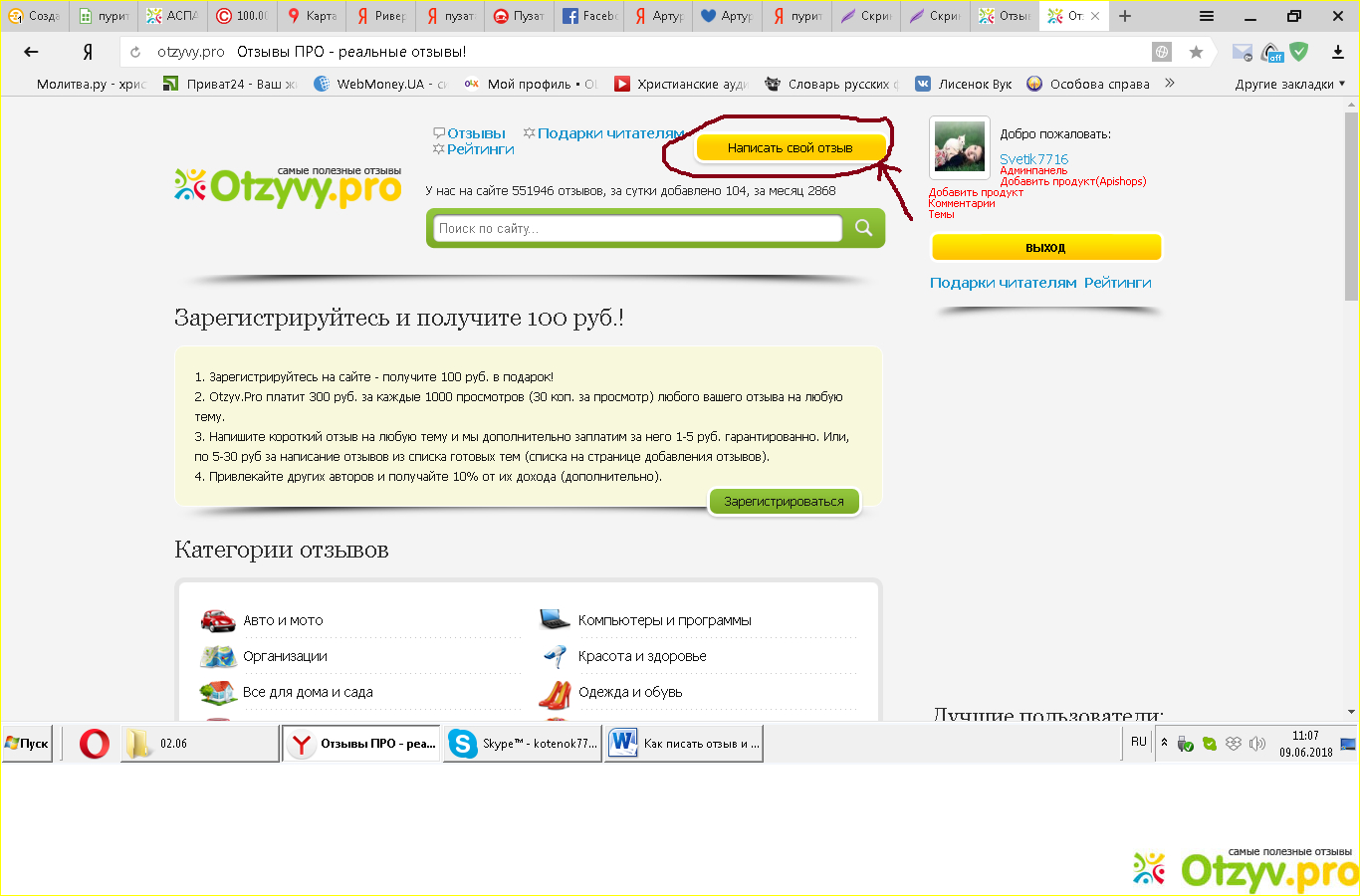Click the green Зарегистрироваться button
This screenshot has height=896, width=1360.
point(784,501)
